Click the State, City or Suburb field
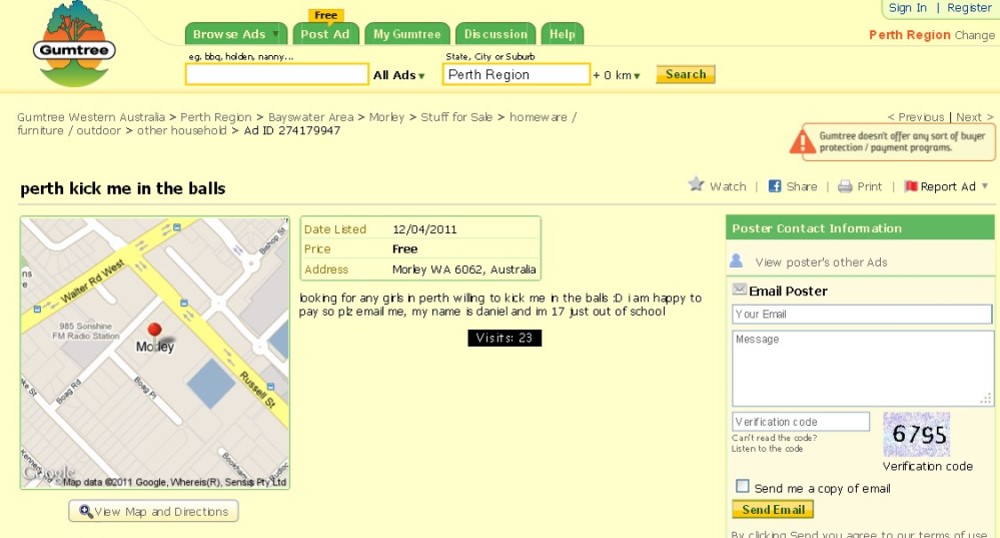Screen dimensions: 1000x538 (x=516, y=75)
